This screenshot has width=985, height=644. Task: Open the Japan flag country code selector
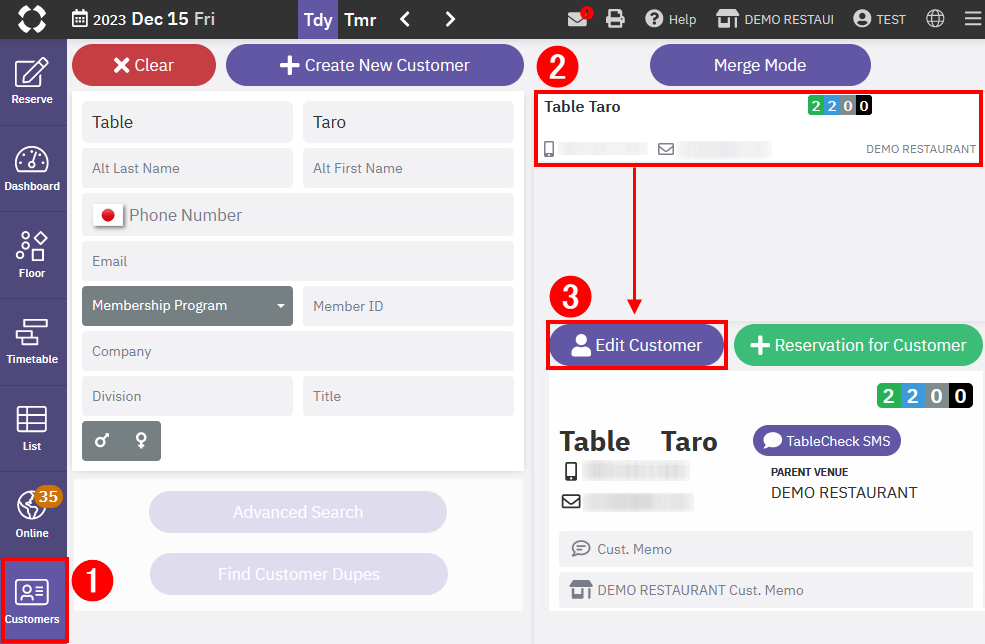coord(108,215)
